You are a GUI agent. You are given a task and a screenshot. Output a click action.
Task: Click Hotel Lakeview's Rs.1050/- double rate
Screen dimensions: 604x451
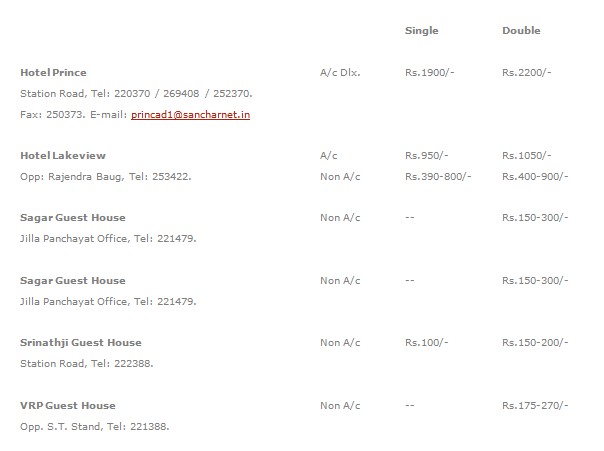pyautogui.click(x=527, y=156)
